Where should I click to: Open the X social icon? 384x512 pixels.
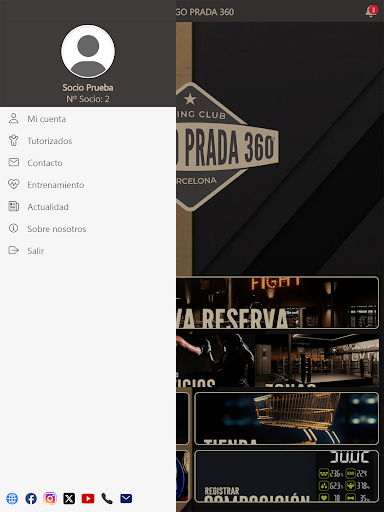click(x=69, y=498)
